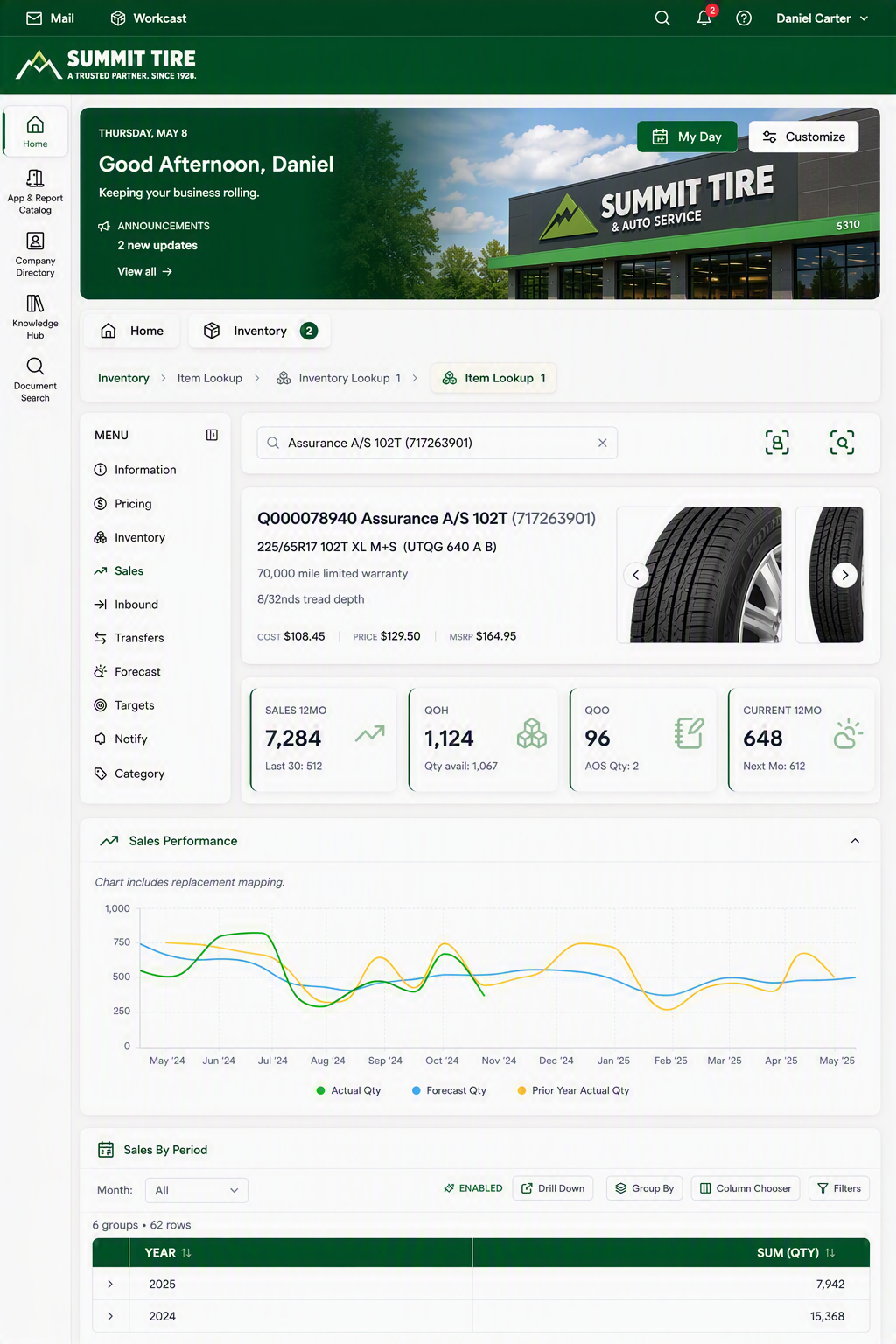Click the scan search icon
Screen dimensions: 896x1344
tap(842, 443)
